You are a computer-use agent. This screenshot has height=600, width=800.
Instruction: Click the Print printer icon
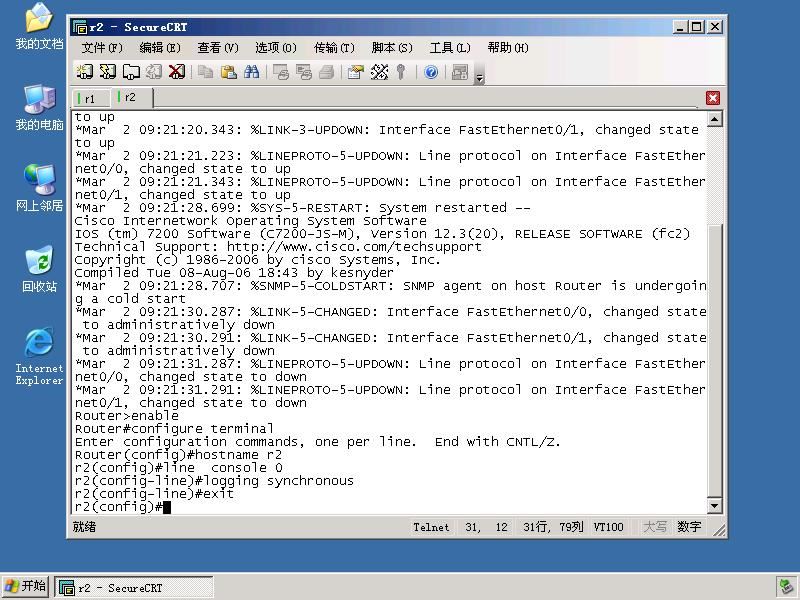tap(327, 72)
